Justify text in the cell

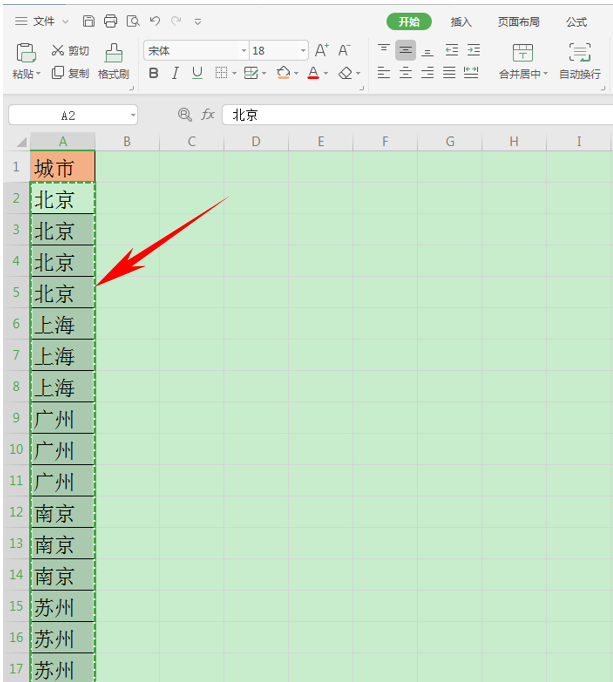coord(449,73)
